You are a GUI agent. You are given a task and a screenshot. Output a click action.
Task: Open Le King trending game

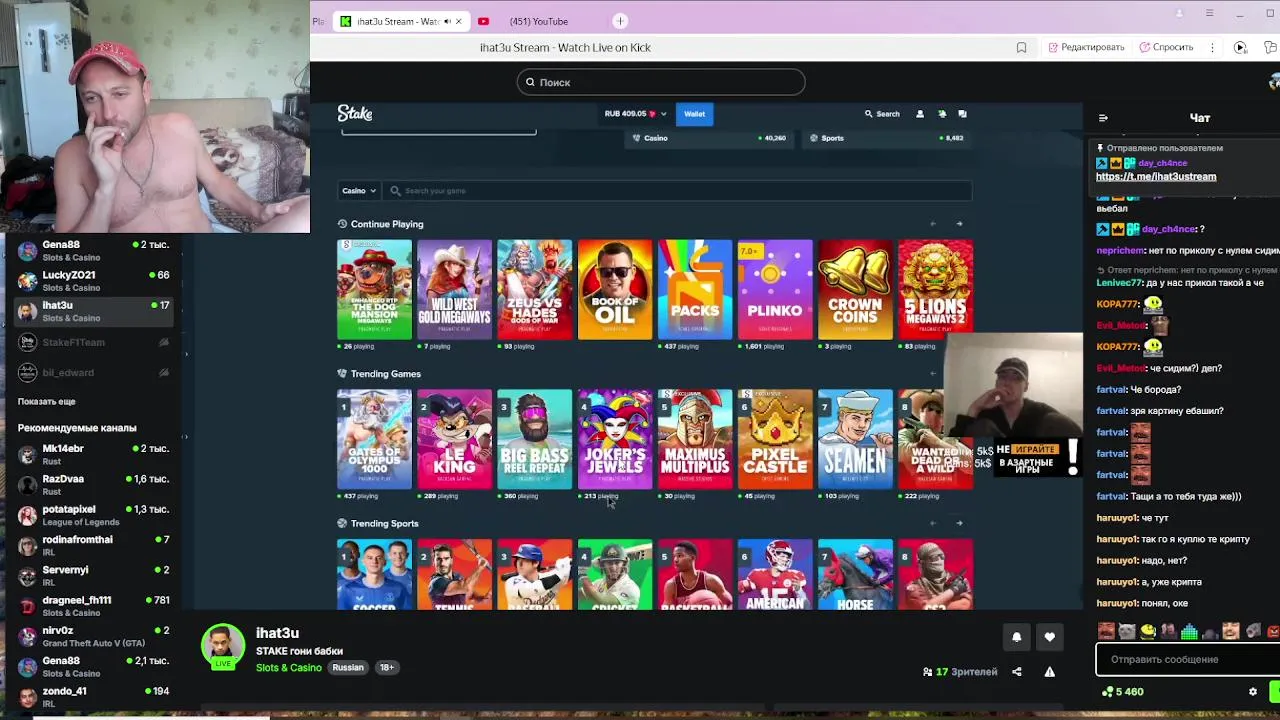pos(454,439)
